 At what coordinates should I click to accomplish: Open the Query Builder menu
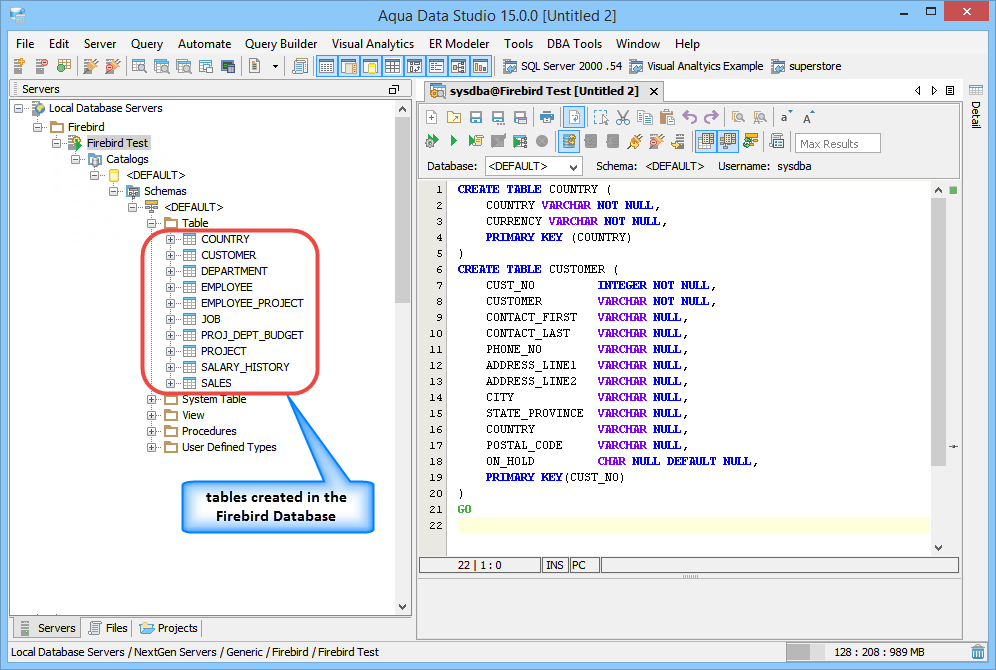[281, 44]
